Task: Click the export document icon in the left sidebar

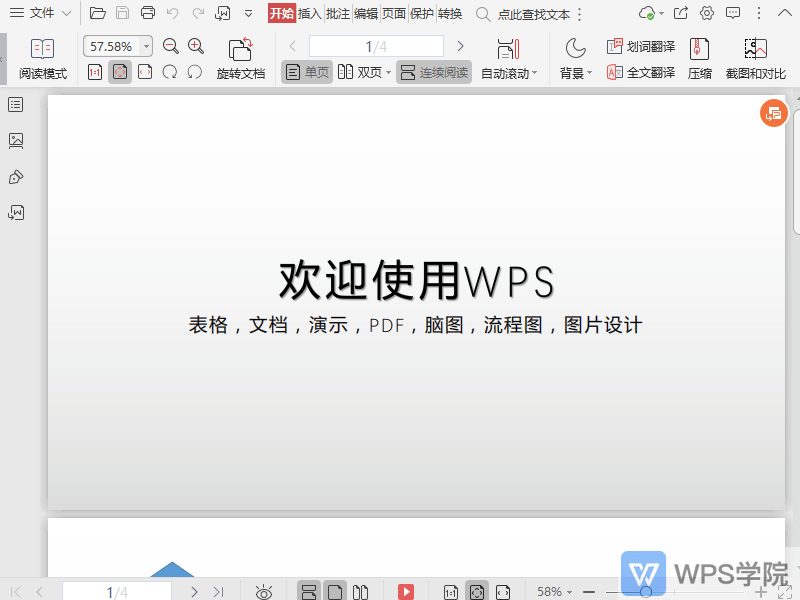Action: (15, 212)
